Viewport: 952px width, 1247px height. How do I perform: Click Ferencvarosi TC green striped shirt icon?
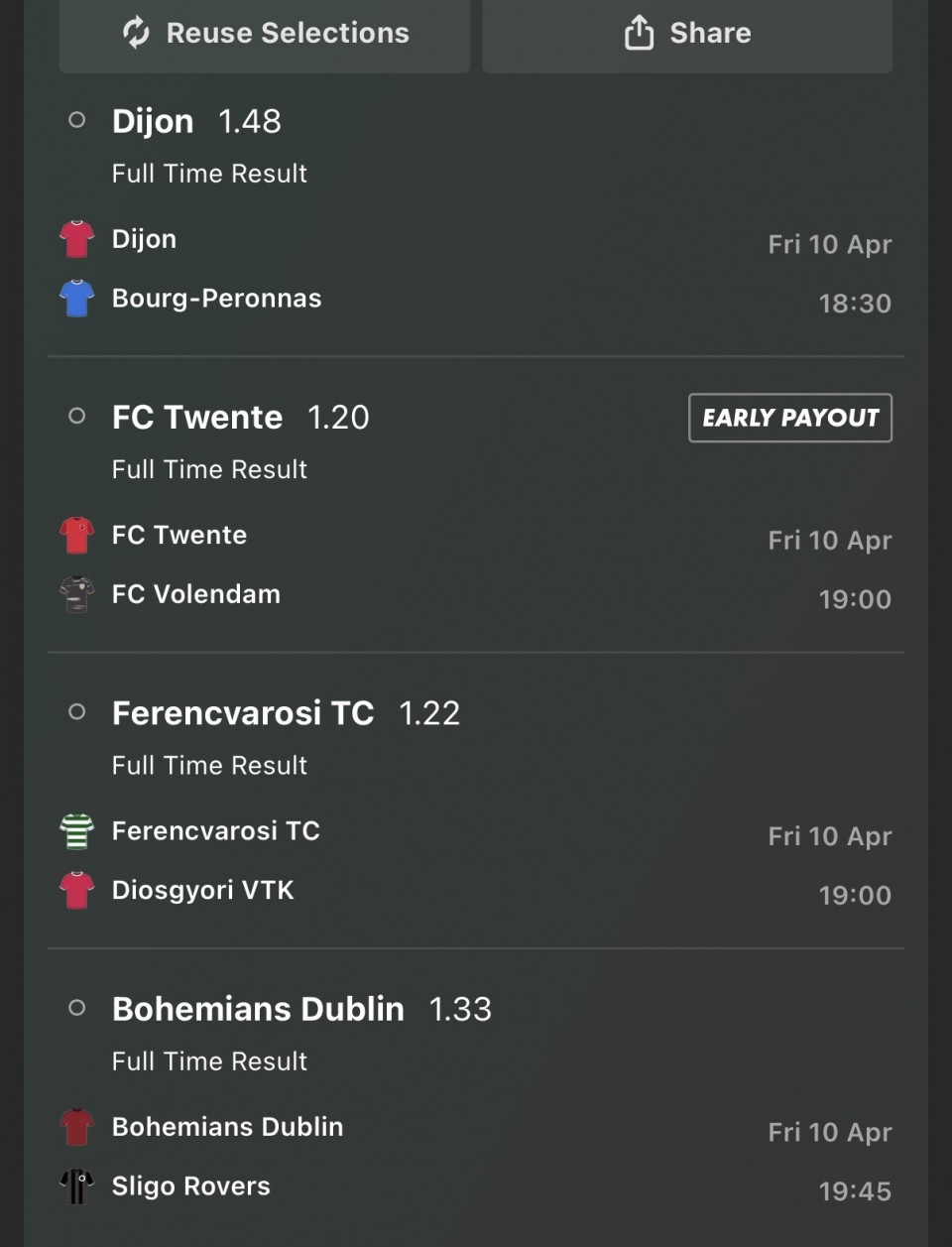[x=76, y=831]
